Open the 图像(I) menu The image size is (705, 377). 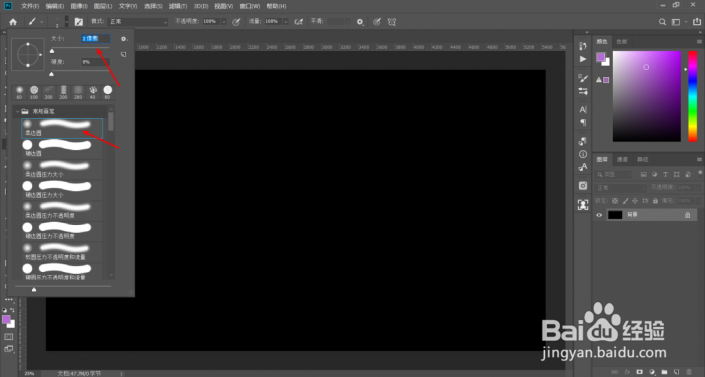point(79,6)
